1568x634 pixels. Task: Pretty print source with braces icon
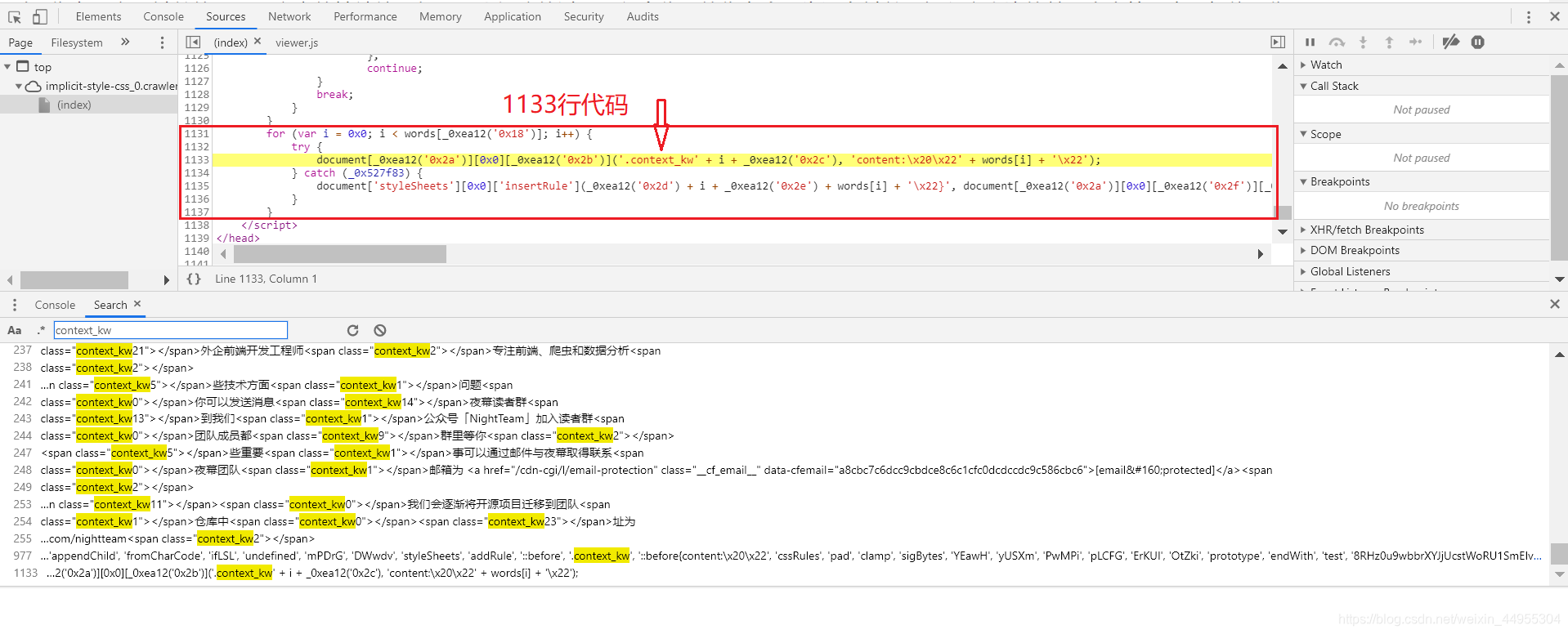194,279
